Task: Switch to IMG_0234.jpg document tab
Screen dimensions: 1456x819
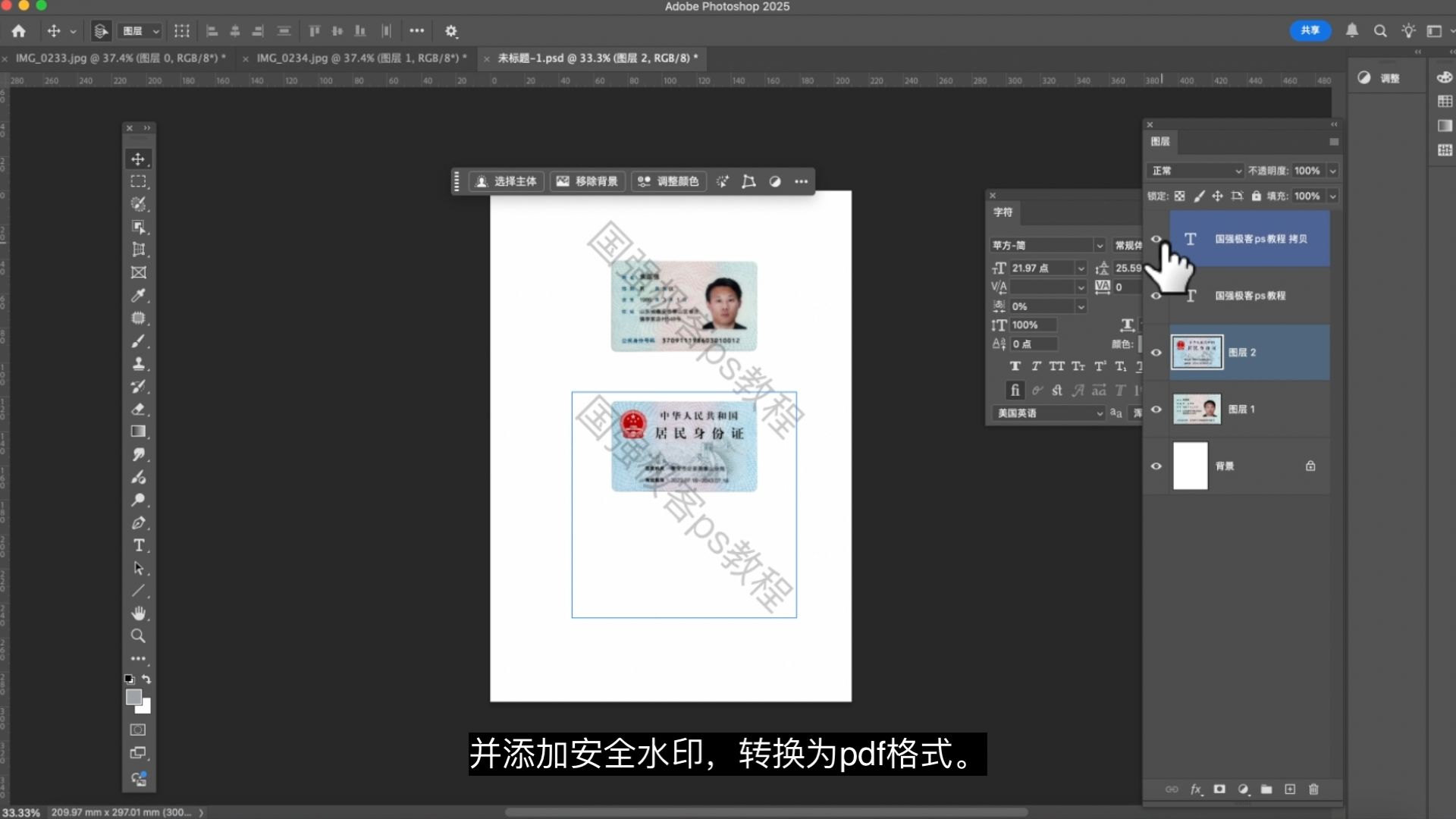Action: pos(362,58)
